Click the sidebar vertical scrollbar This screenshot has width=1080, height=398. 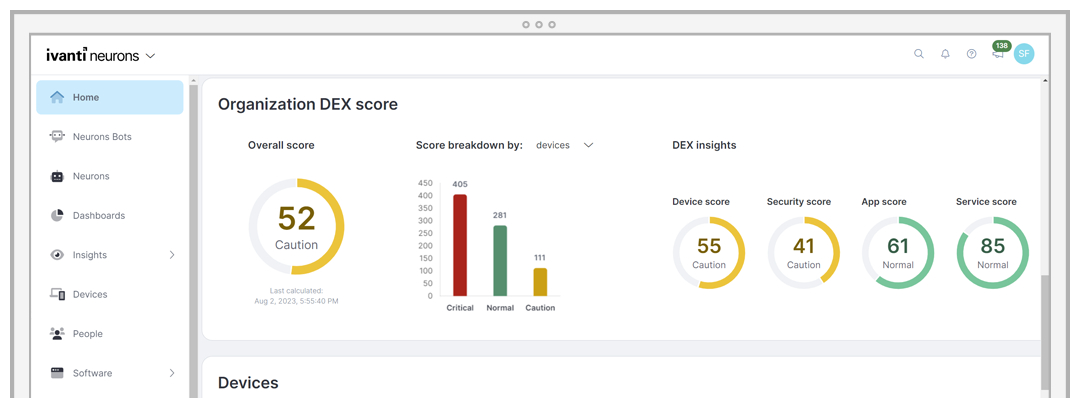click(194, 241)
